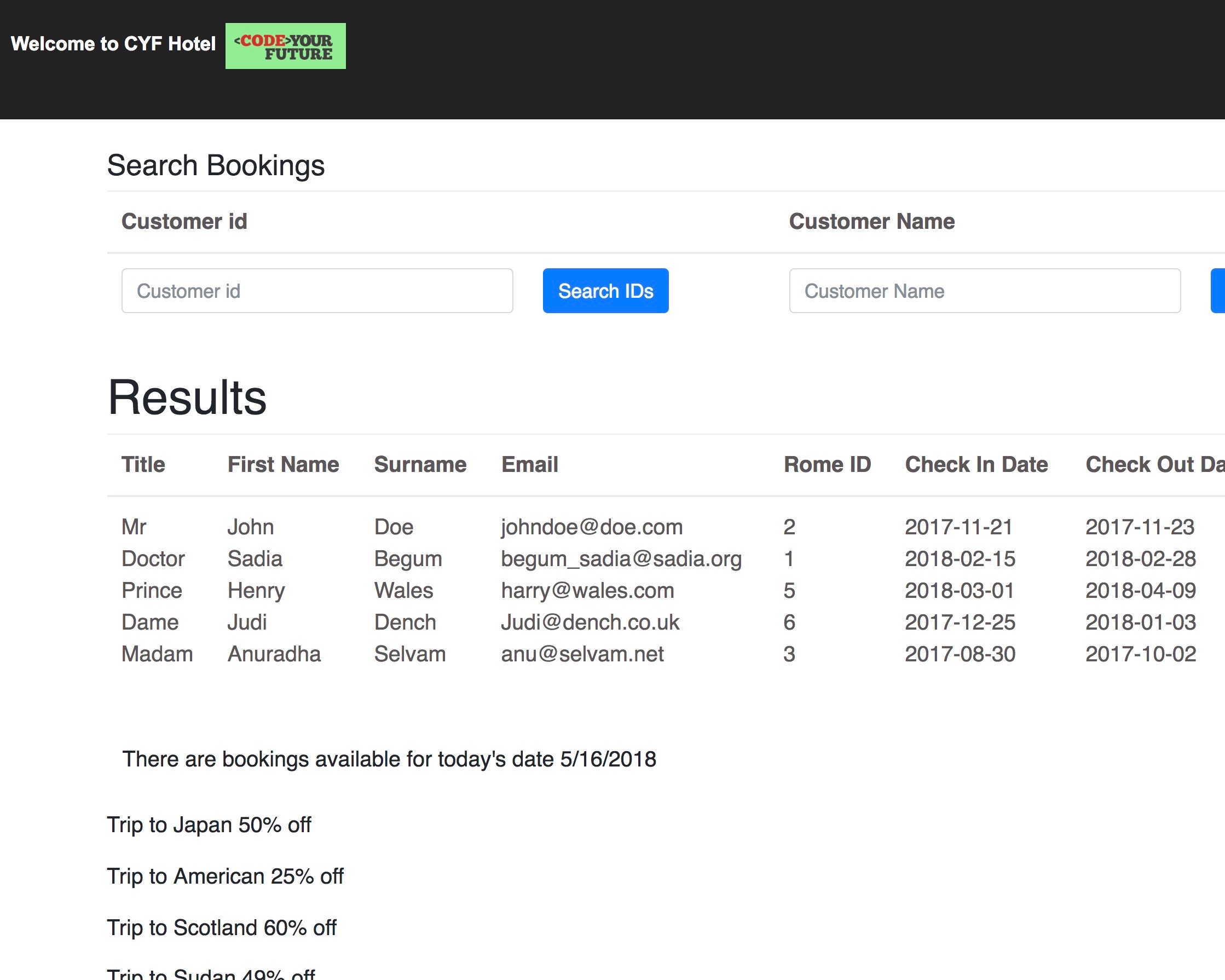Click the First Name column header
Screen dimensions: 1225x980
coord(283,465)
